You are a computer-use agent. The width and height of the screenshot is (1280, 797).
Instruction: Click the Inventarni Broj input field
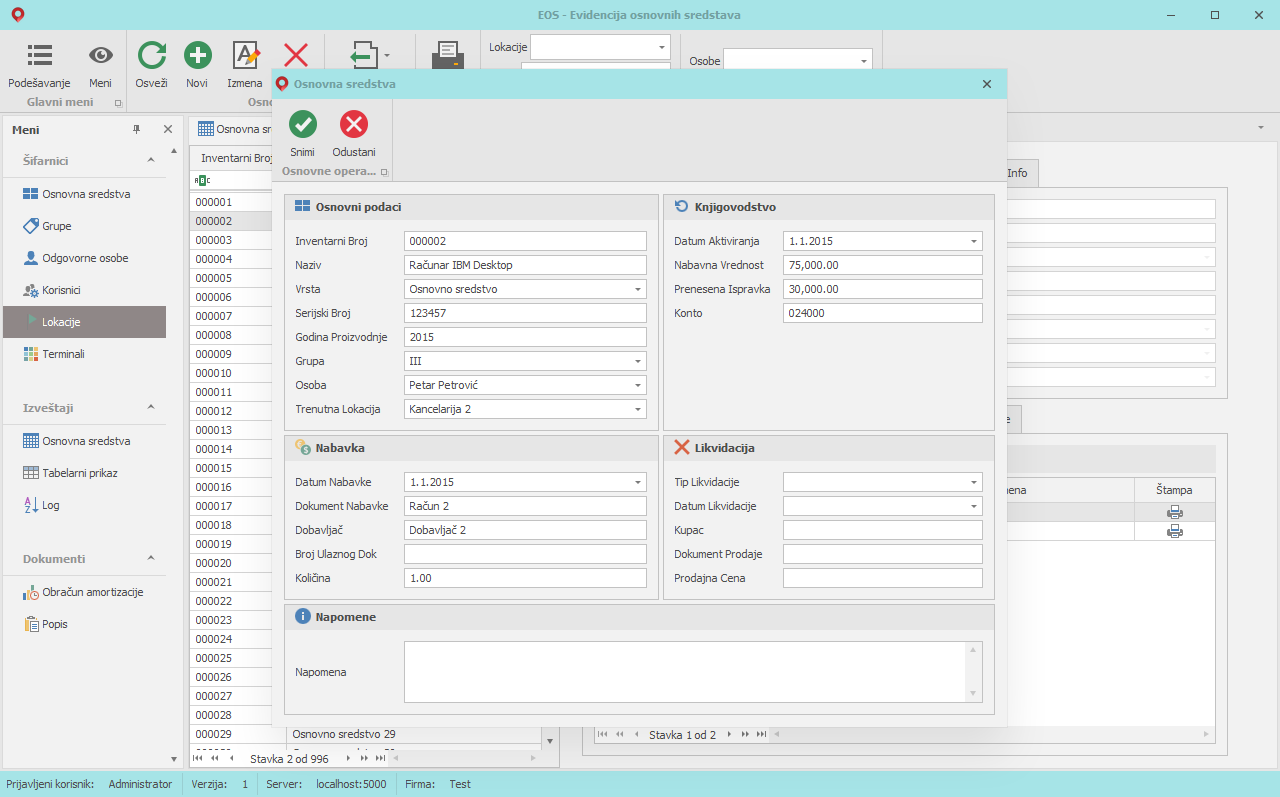pyautogui.click(x=525, y=241)
